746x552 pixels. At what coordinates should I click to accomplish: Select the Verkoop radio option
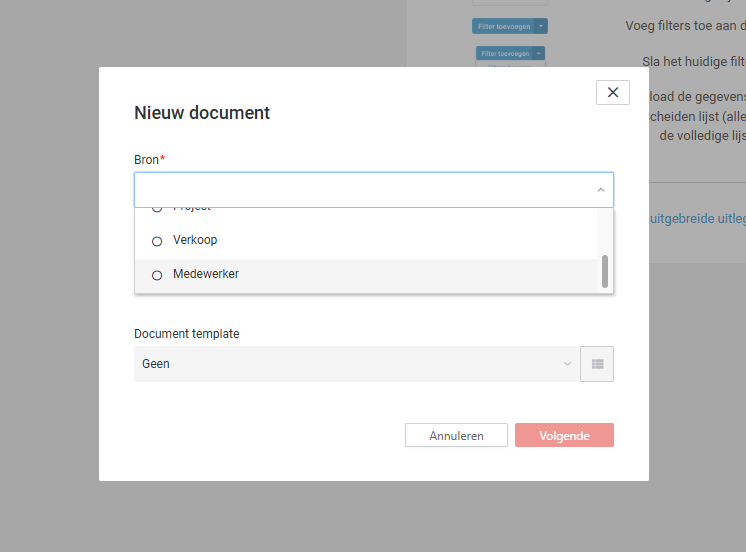(157, 241)
